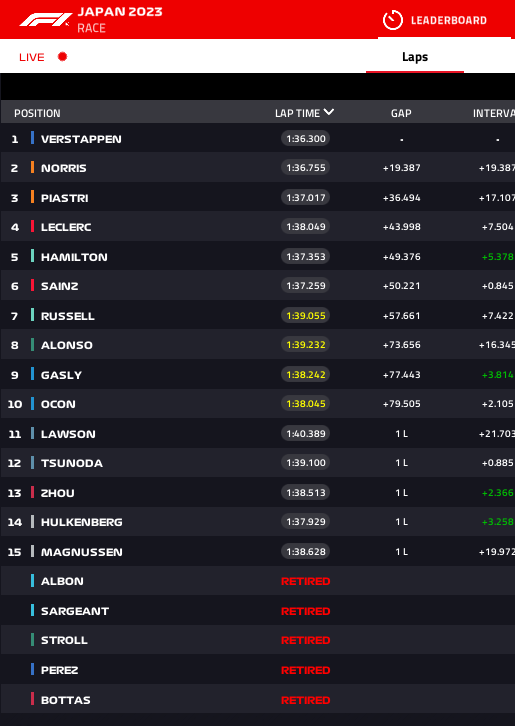The image size is (515, 726).
Task: Expand the Lap Time sort chevron
Action: coord(329,113)
